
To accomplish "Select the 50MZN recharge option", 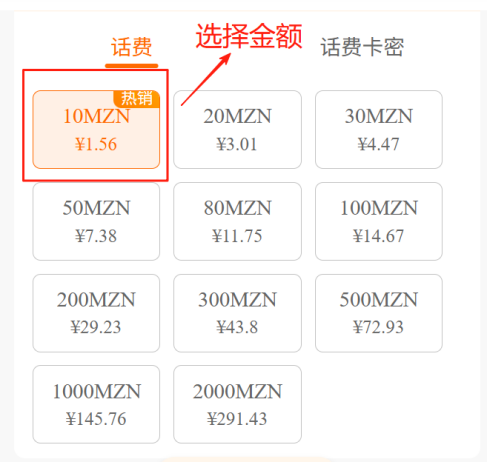I will [96, 221].
